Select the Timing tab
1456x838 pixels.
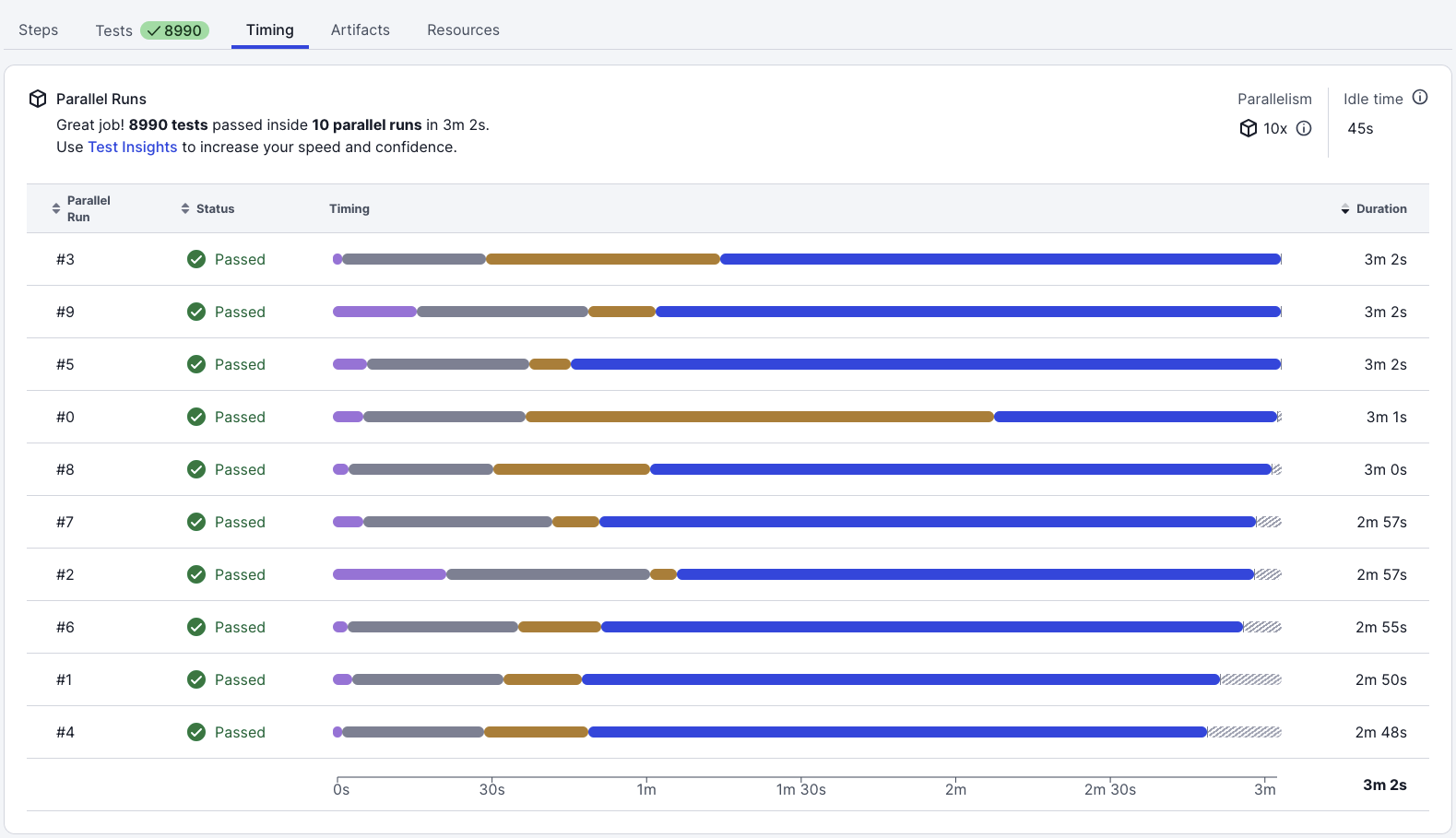click(270, 30)
